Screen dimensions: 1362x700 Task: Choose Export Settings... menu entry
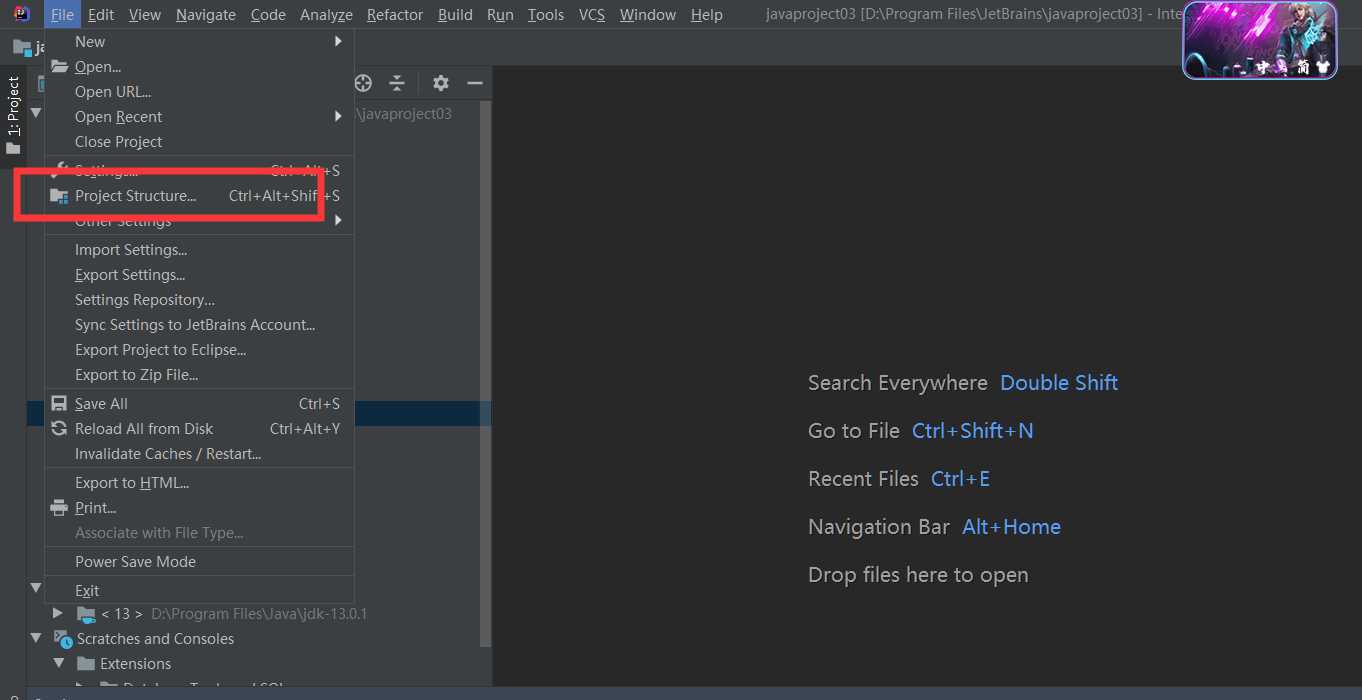click(200, 275)
